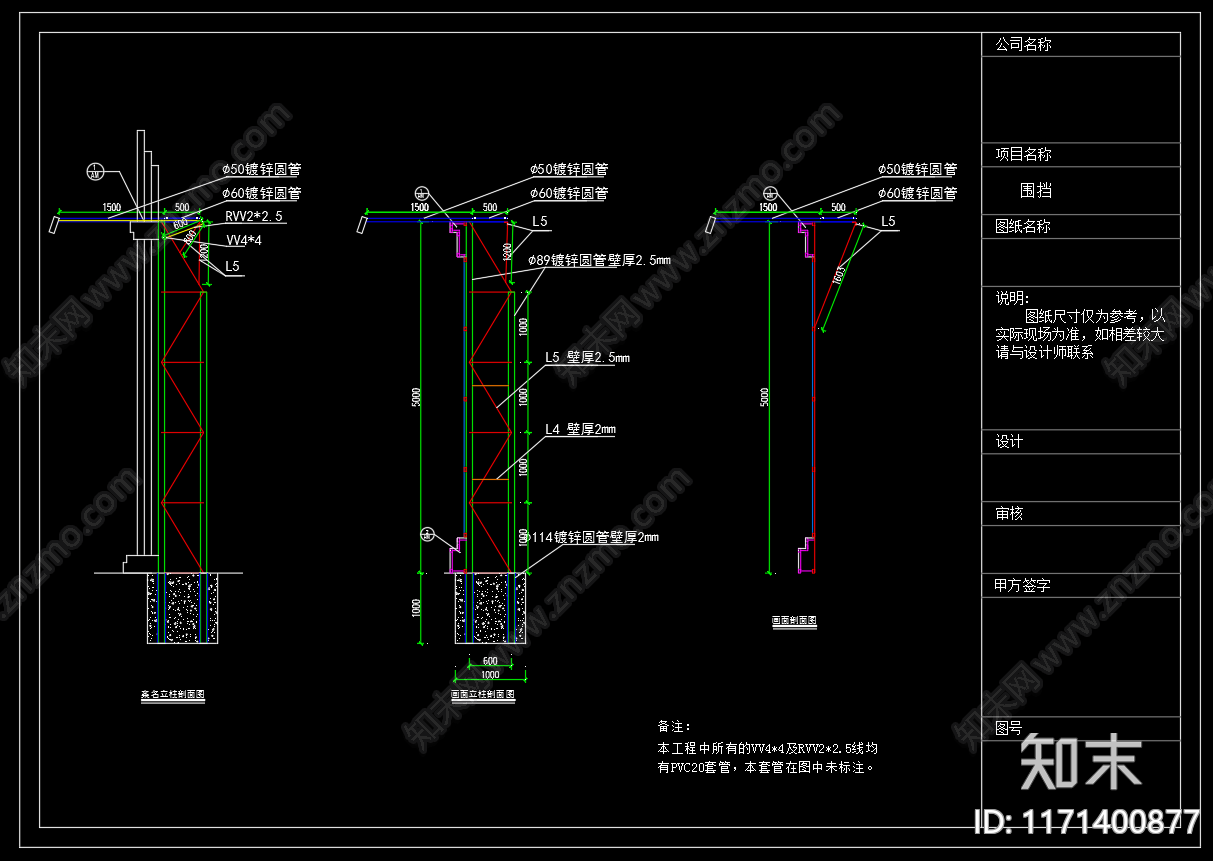Select the RVV2*2.5 cable annotation

254,216
